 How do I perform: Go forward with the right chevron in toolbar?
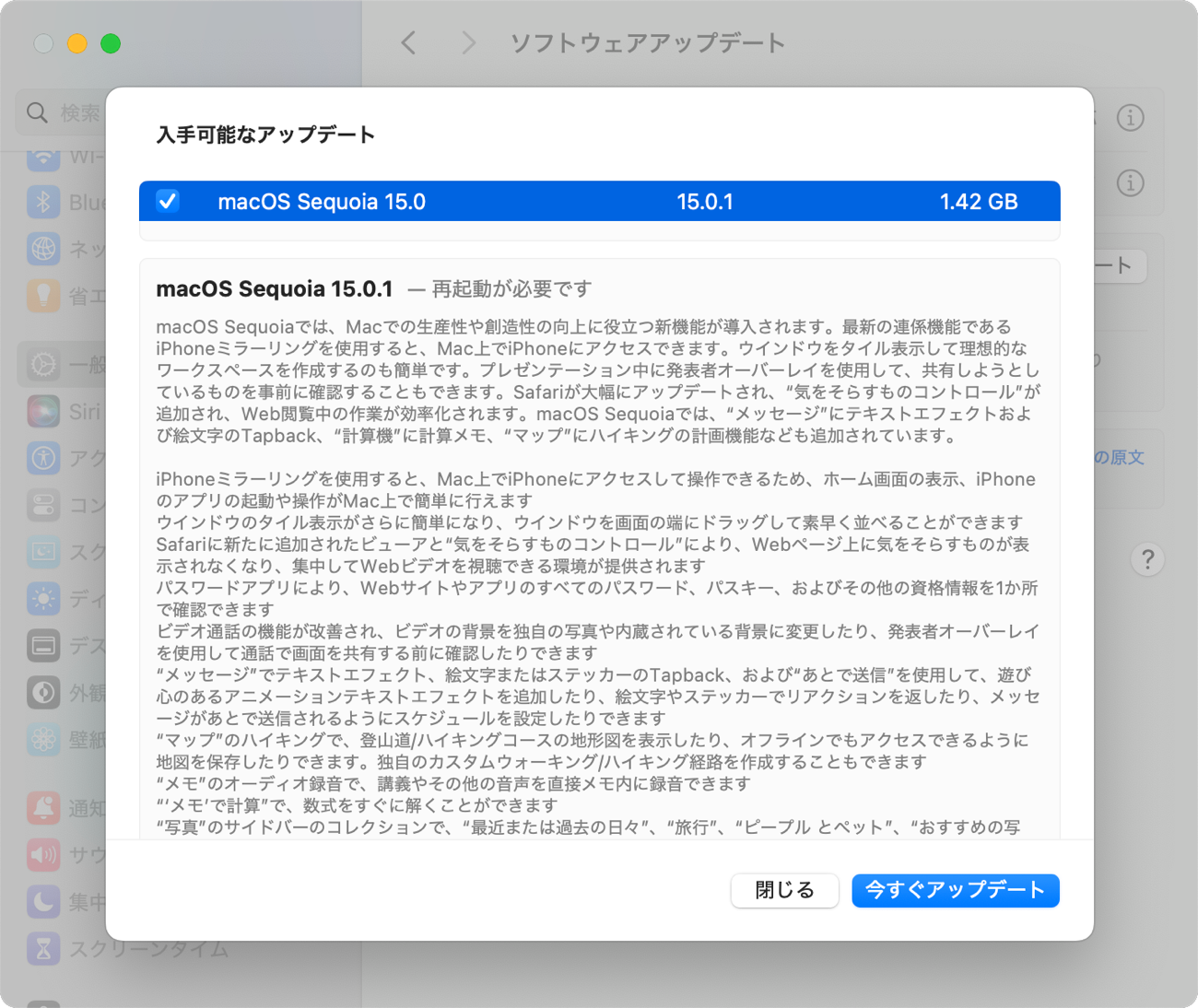click(x=469, y=42)
